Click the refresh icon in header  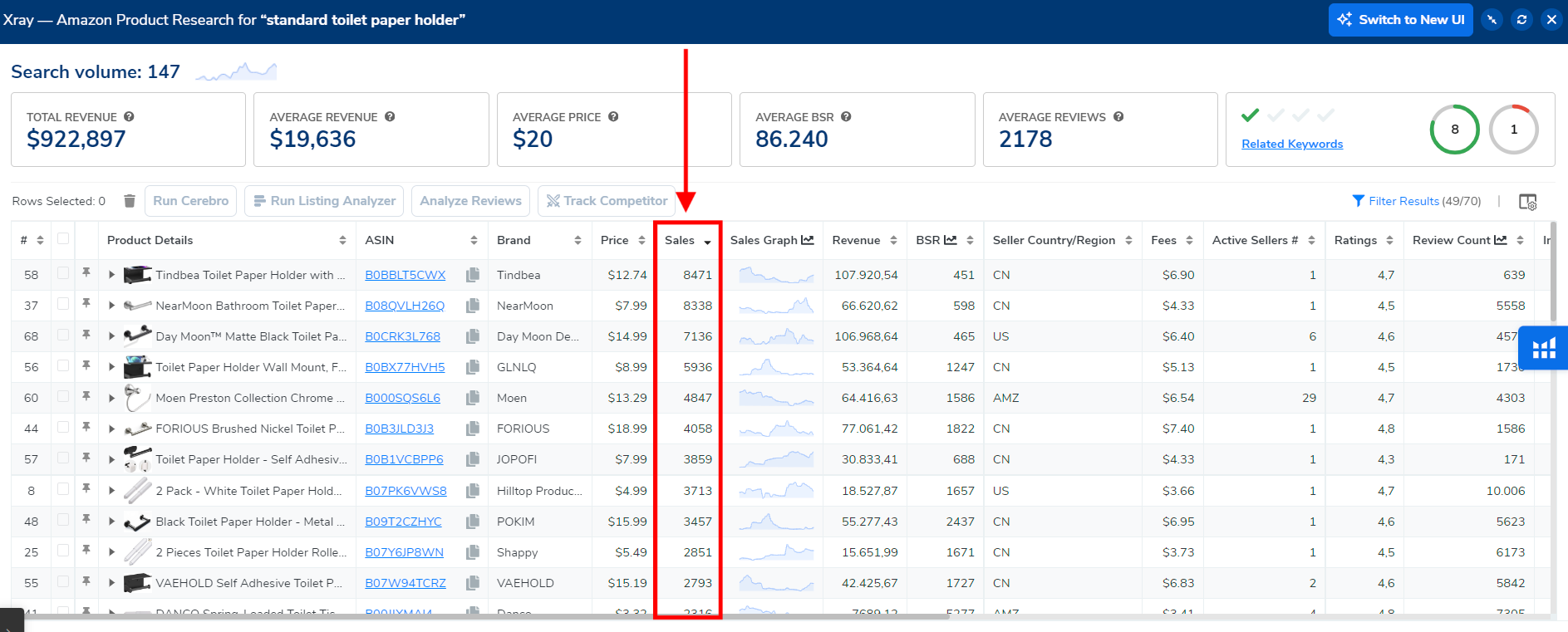tap(1521, 20)
